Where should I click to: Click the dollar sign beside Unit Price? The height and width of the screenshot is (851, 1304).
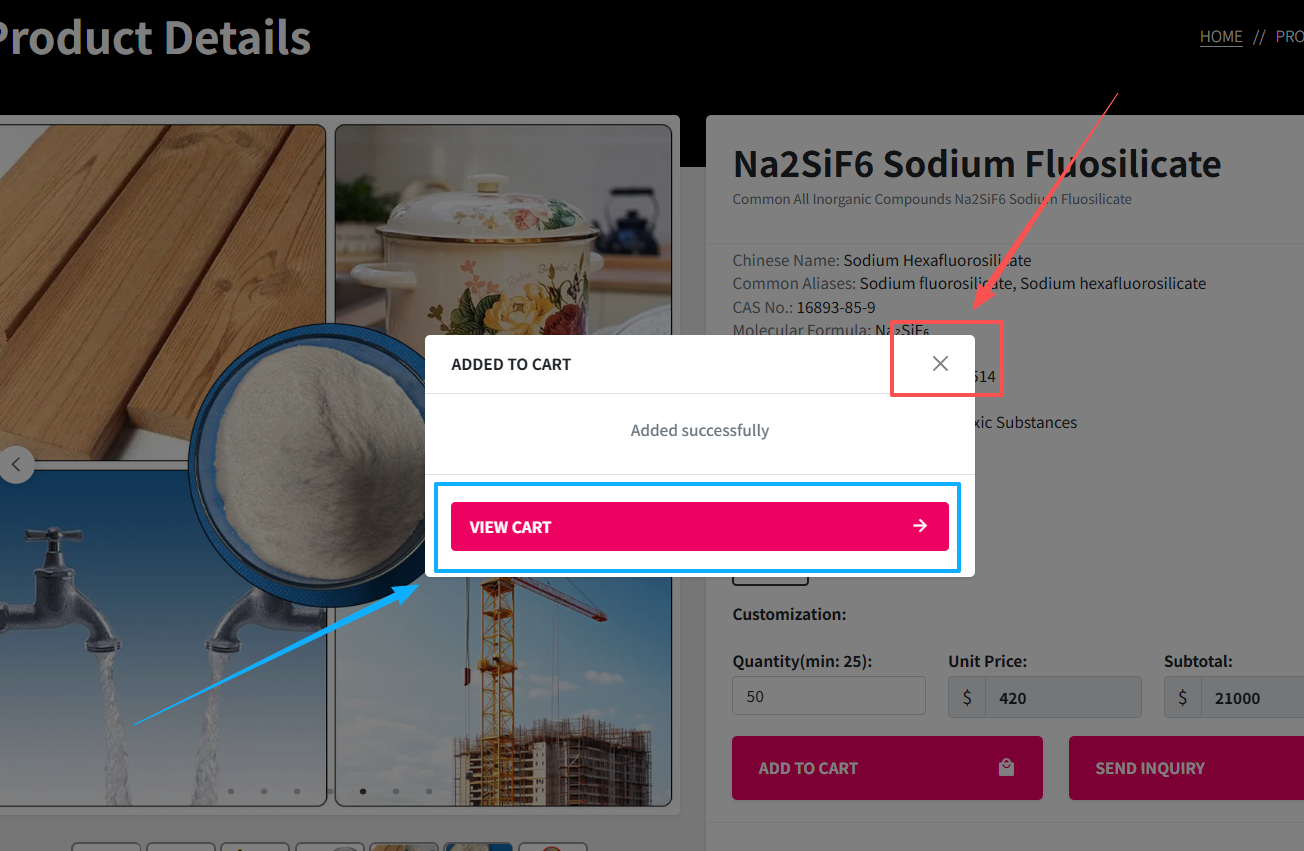click(967, 697)
